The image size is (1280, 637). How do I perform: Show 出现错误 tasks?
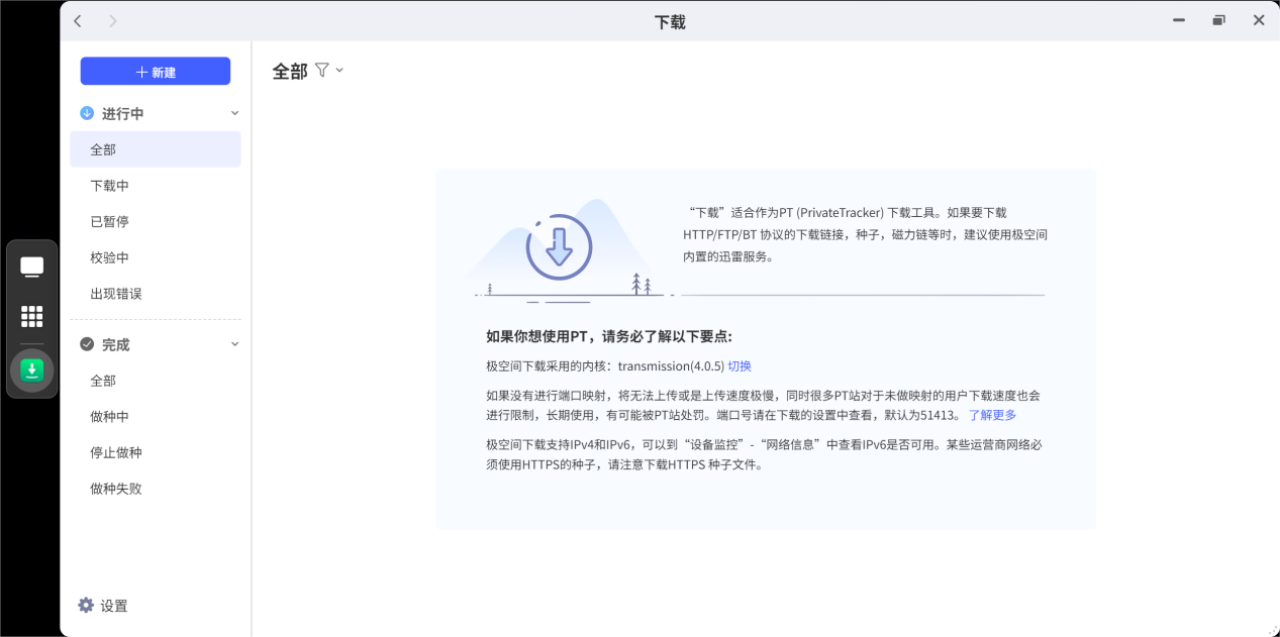pyautogui.click(x=116, y=294)
